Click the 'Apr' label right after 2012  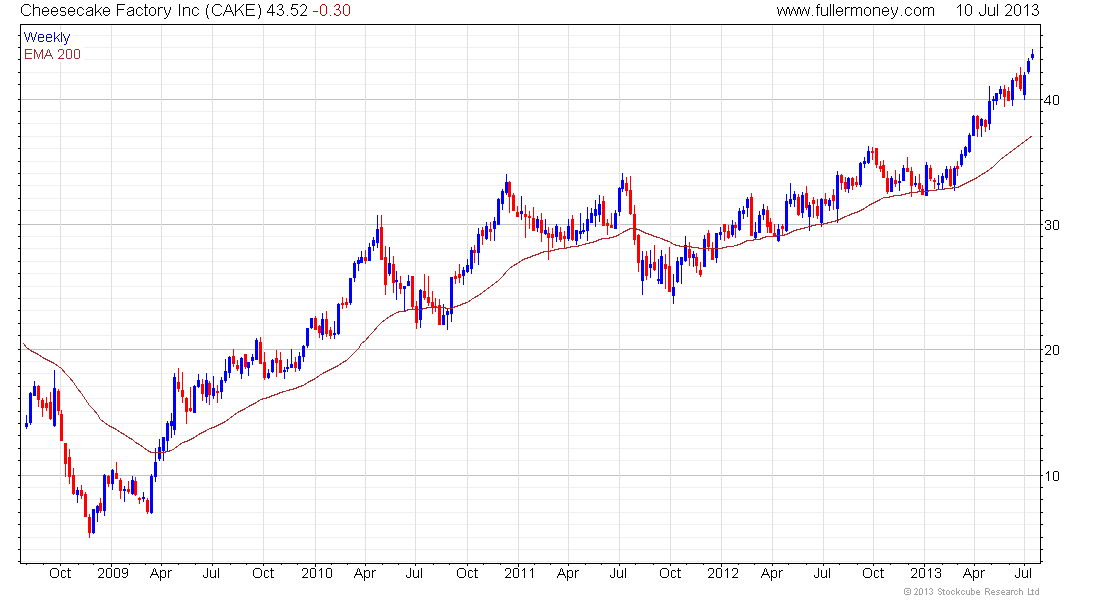tap(772, 573)
